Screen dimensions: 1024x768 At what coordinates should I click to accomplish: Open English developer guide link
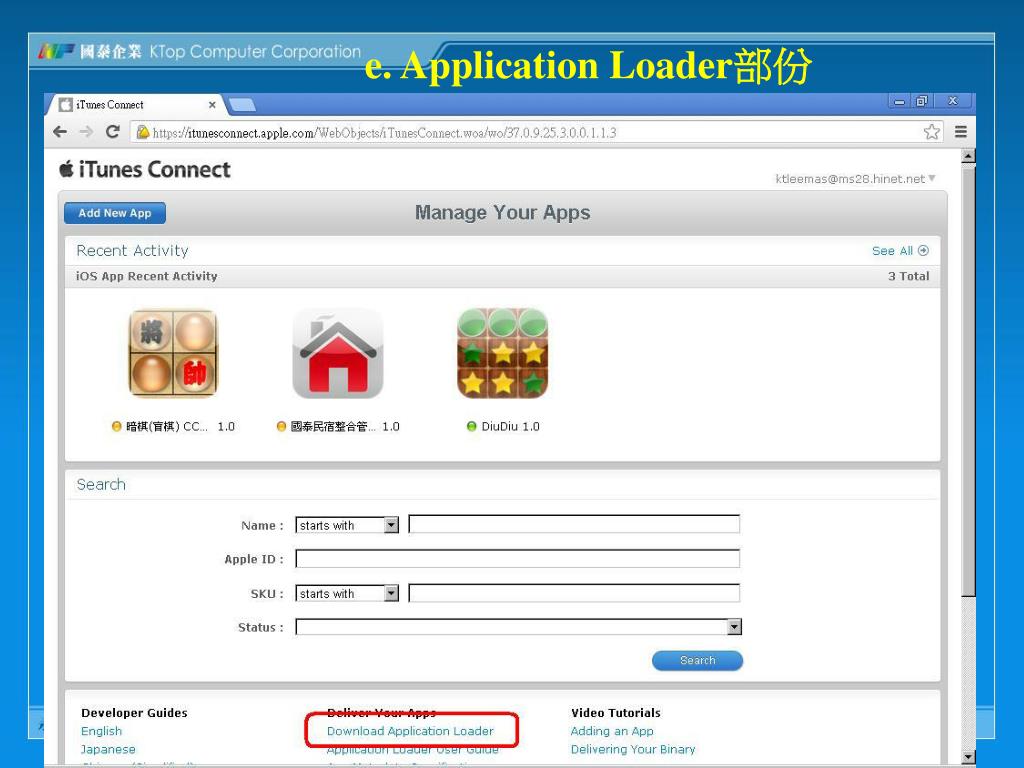pyautogui.click(x=101, y=731)
